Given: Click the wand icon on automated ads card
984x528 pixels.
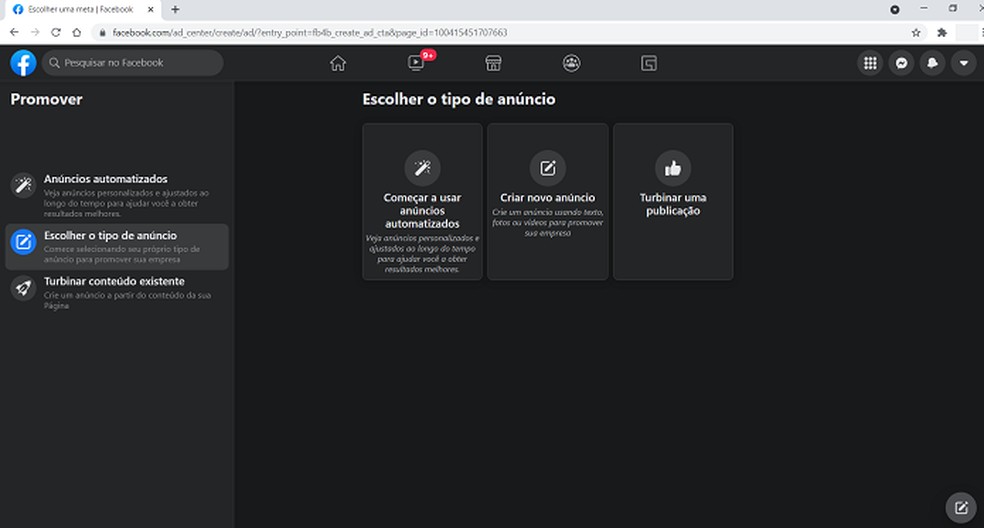Looking at the screenshot, I should tap(422, 168).
